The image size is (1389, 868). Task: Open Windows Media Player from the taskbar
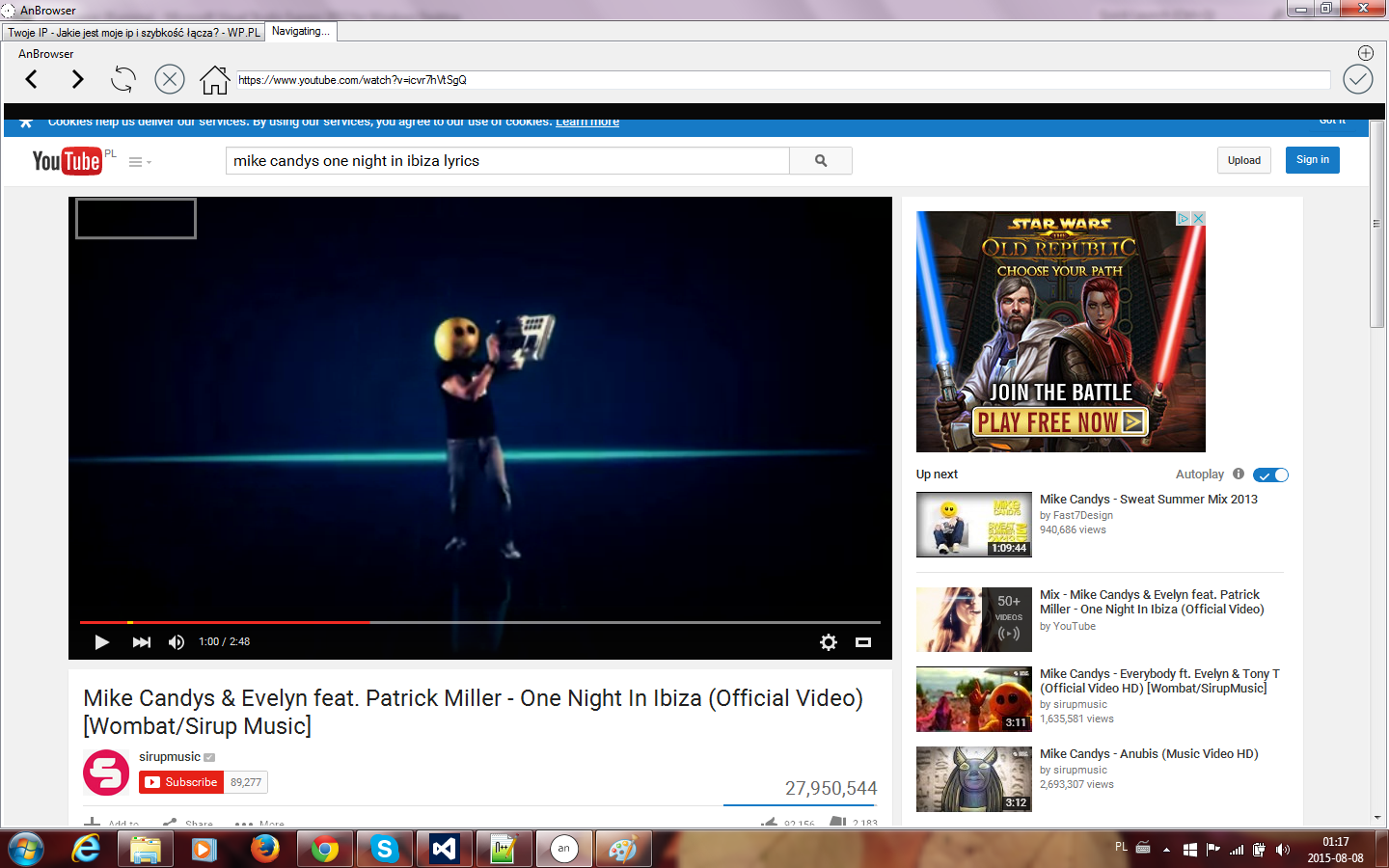click(204, 849)
